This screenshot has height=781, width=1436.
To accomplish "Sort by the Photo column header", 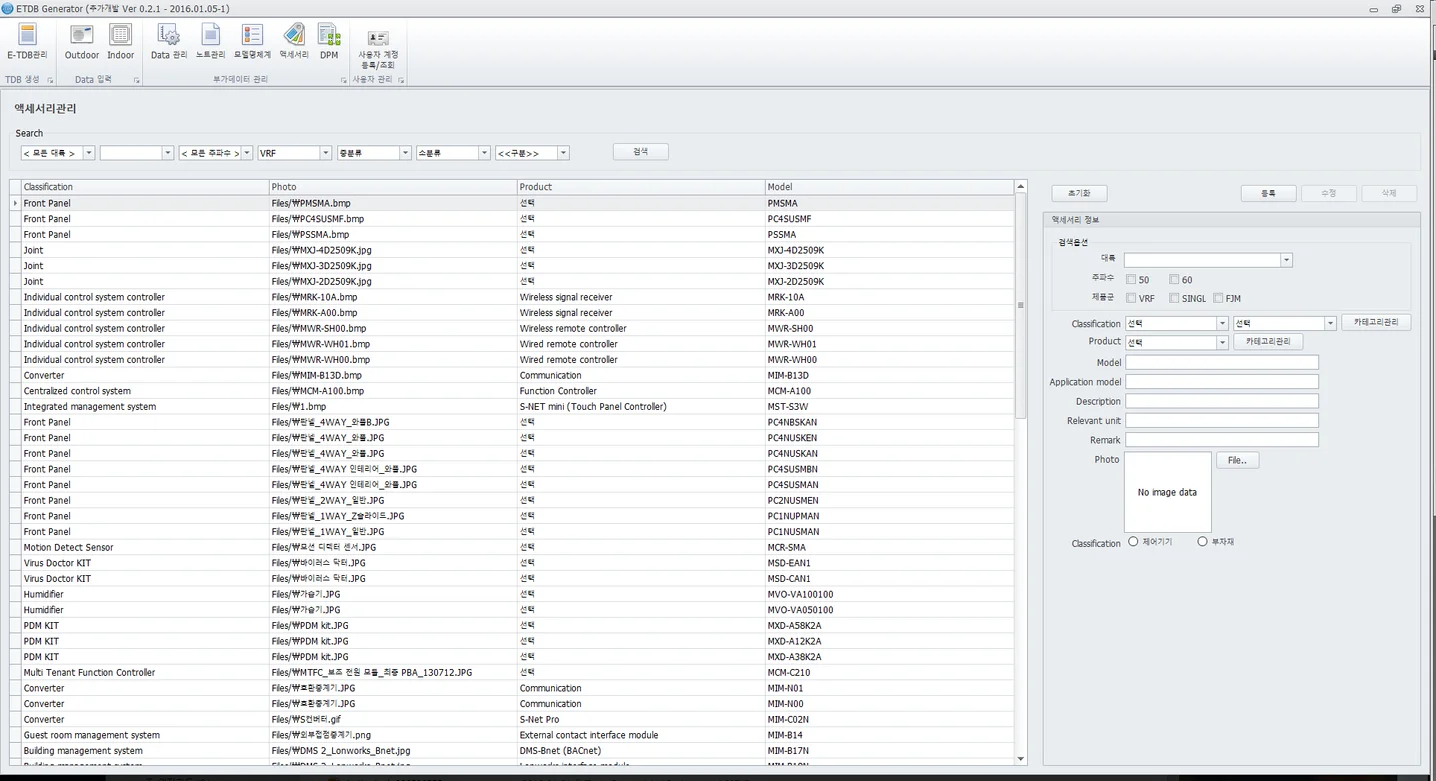I will (x=392, y=187).
